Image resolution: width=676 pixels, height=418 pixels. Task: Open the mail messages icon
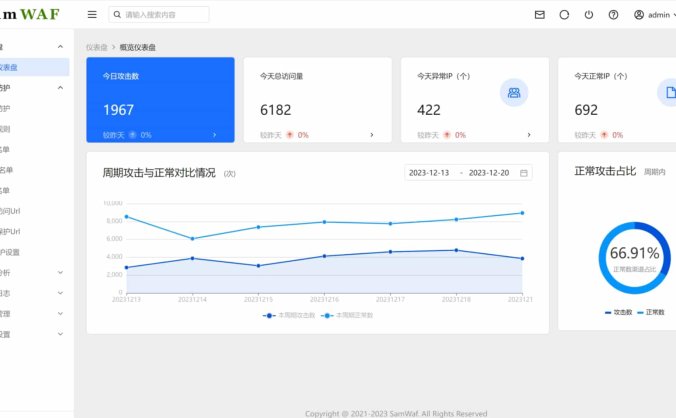(x=539, y=15)
